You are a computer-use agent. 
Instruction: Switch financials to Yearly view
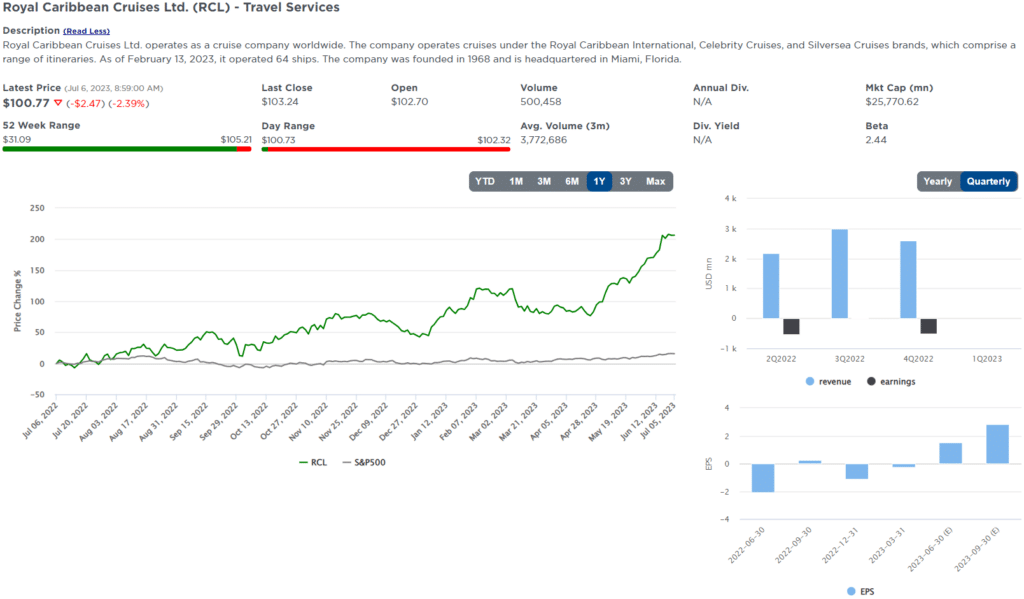[938, 182]
